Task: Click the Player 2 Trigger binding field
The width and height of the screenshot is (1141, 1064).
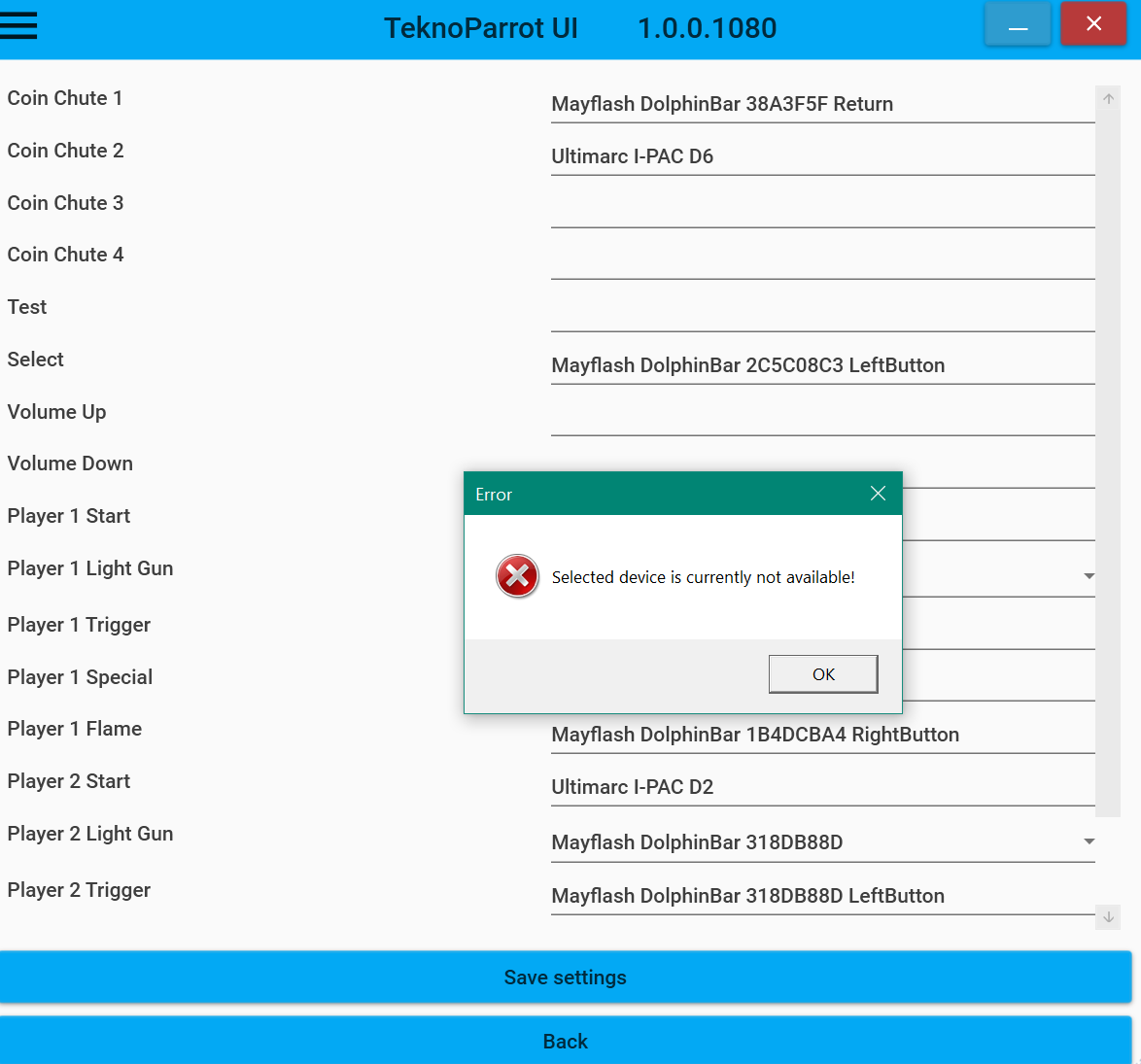Action: [823, 896]
